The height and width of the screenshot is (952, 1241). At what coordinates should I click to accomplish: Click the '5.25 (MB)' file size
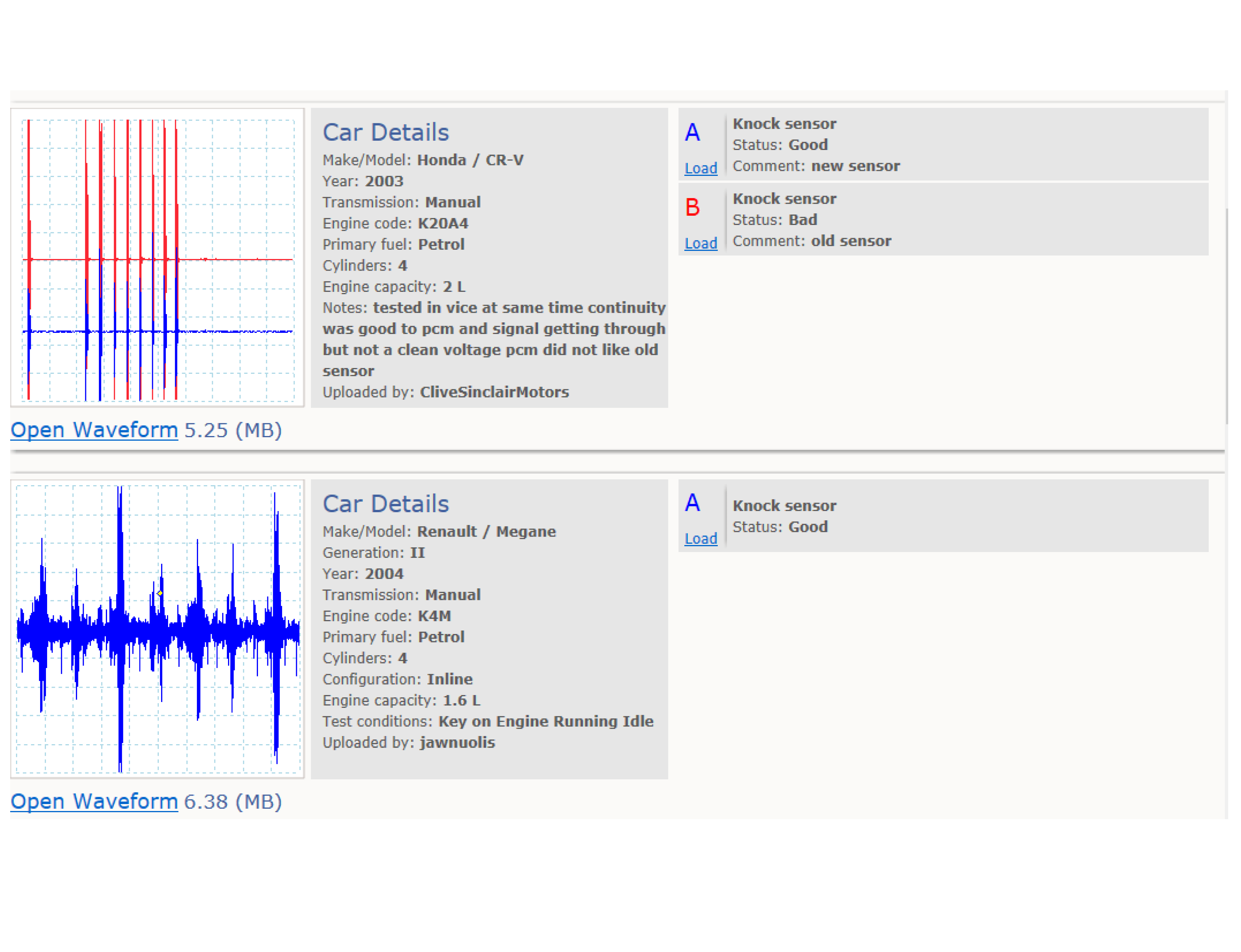[233, 430]
